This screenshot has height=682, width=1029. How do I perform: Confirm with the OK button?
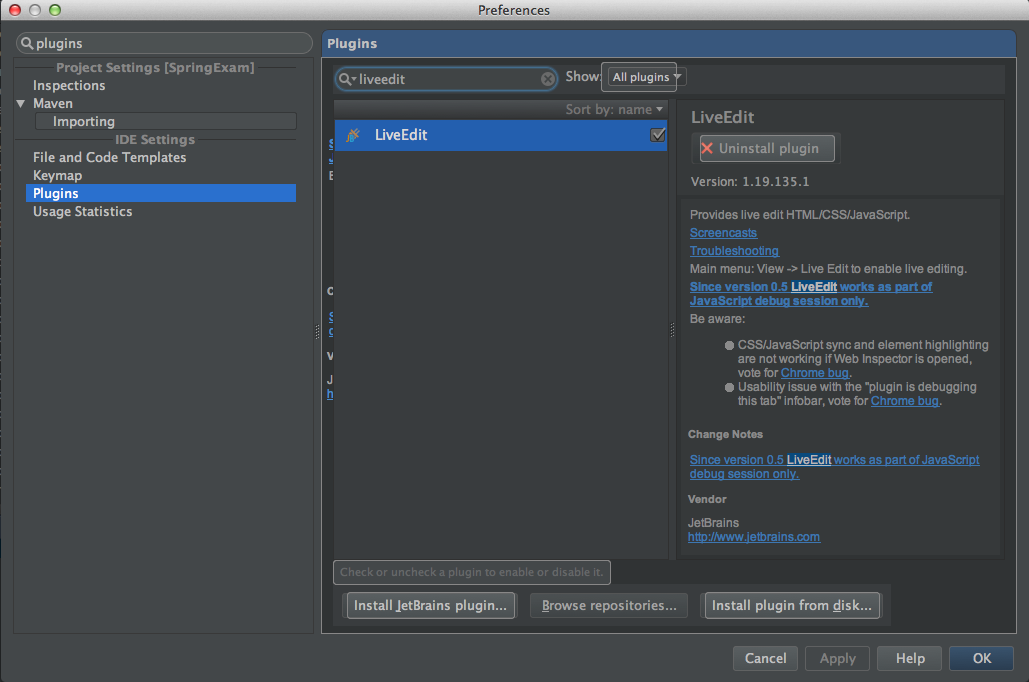[982, 658]
